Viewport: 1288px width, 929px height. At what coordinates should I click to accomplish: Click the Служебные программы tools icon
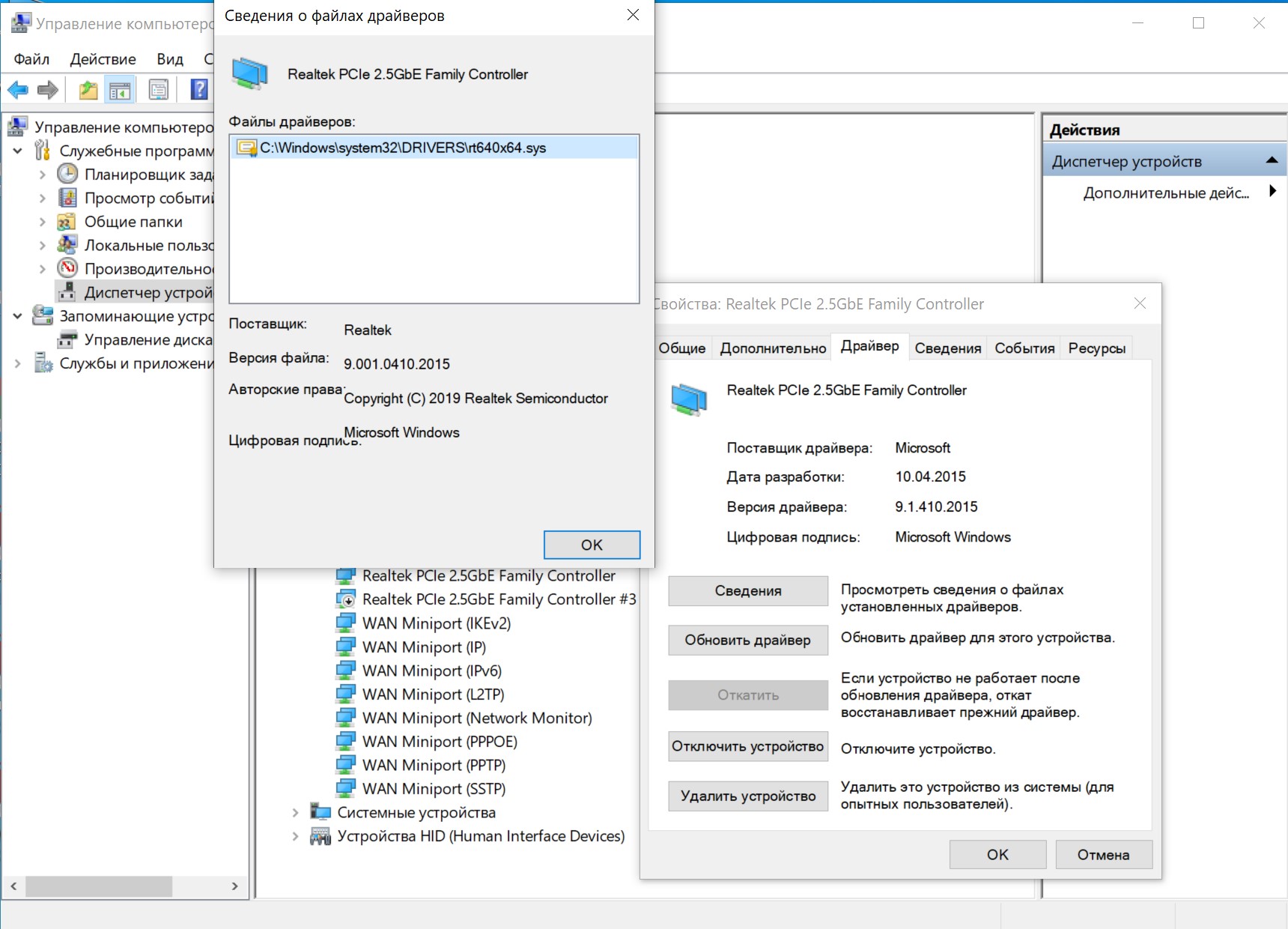pos(43,151)
